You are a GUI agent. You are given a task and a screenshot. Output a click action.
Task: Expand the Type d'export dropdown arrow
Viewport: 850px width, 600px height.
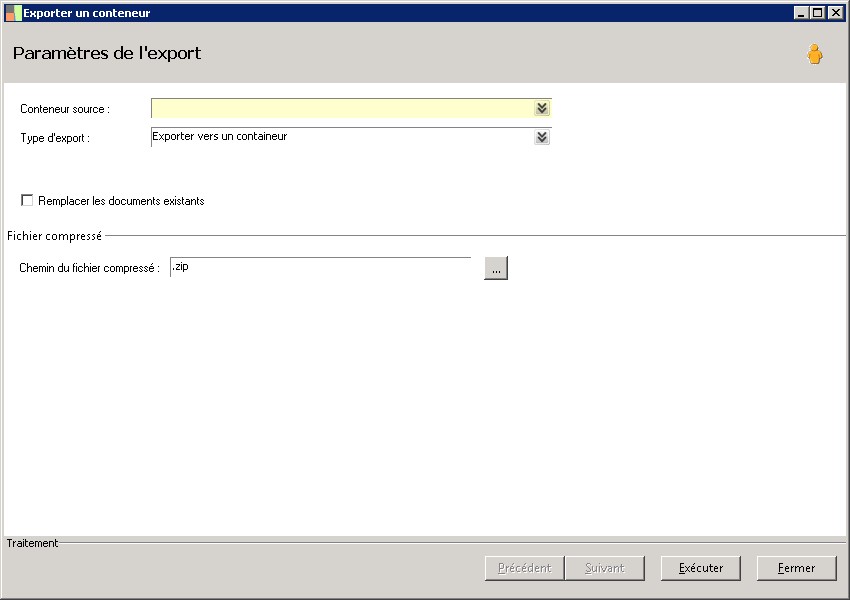pyautogui.click(x=542, y=137)
